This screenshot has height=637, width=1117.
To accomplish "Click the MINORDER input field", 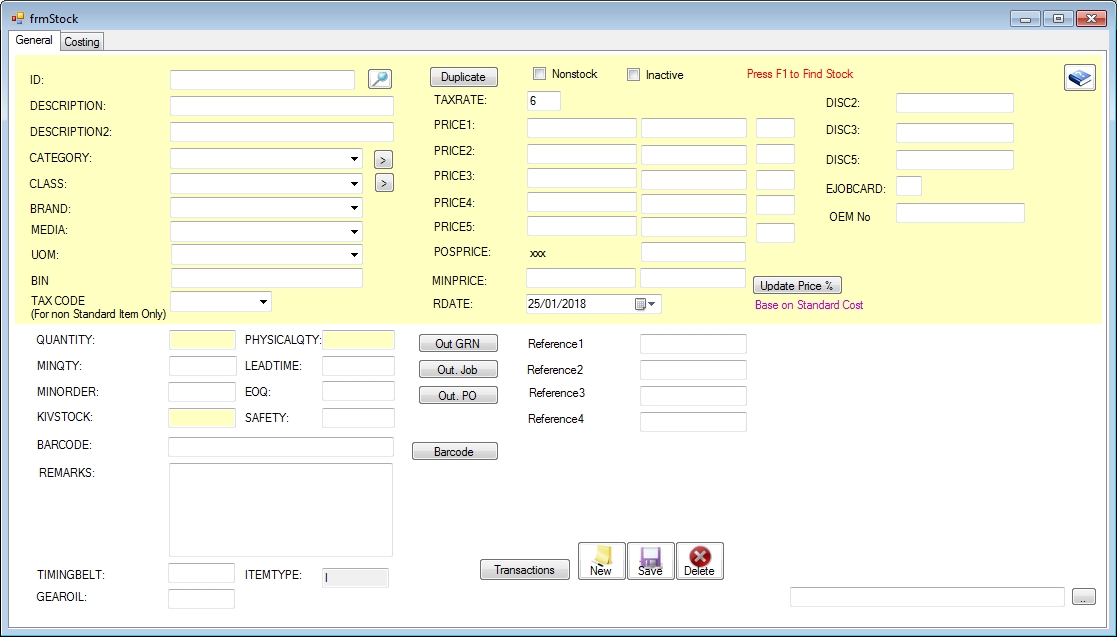I will [x=202, y=392].
